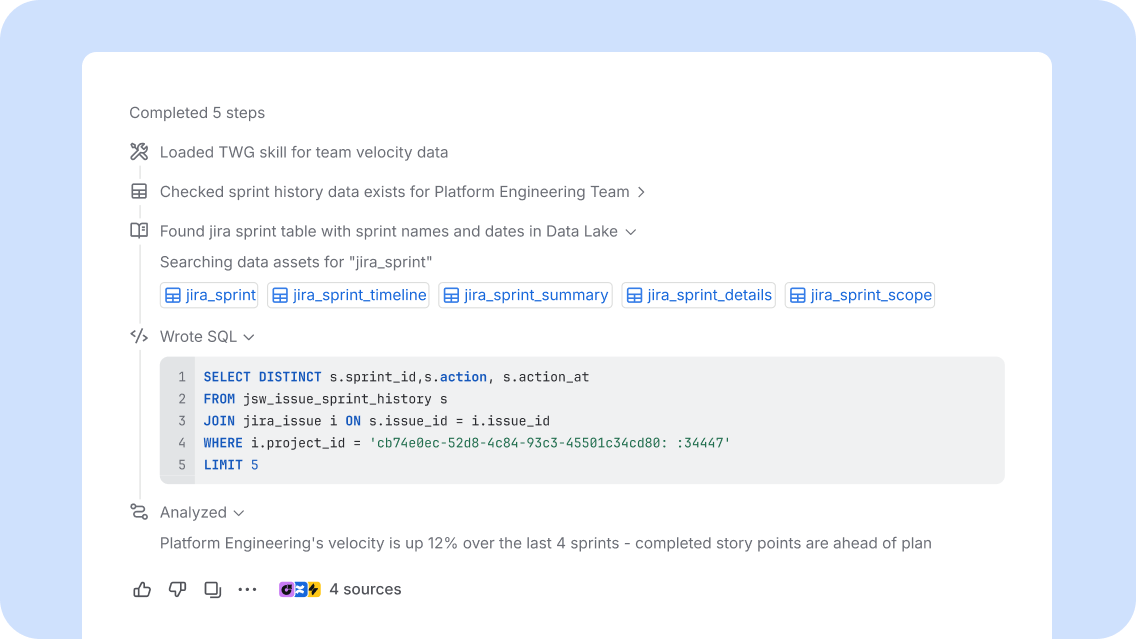Open the jira_sprint_timeline data asset
1136x639 pixels.
click(x=348, y=295)
